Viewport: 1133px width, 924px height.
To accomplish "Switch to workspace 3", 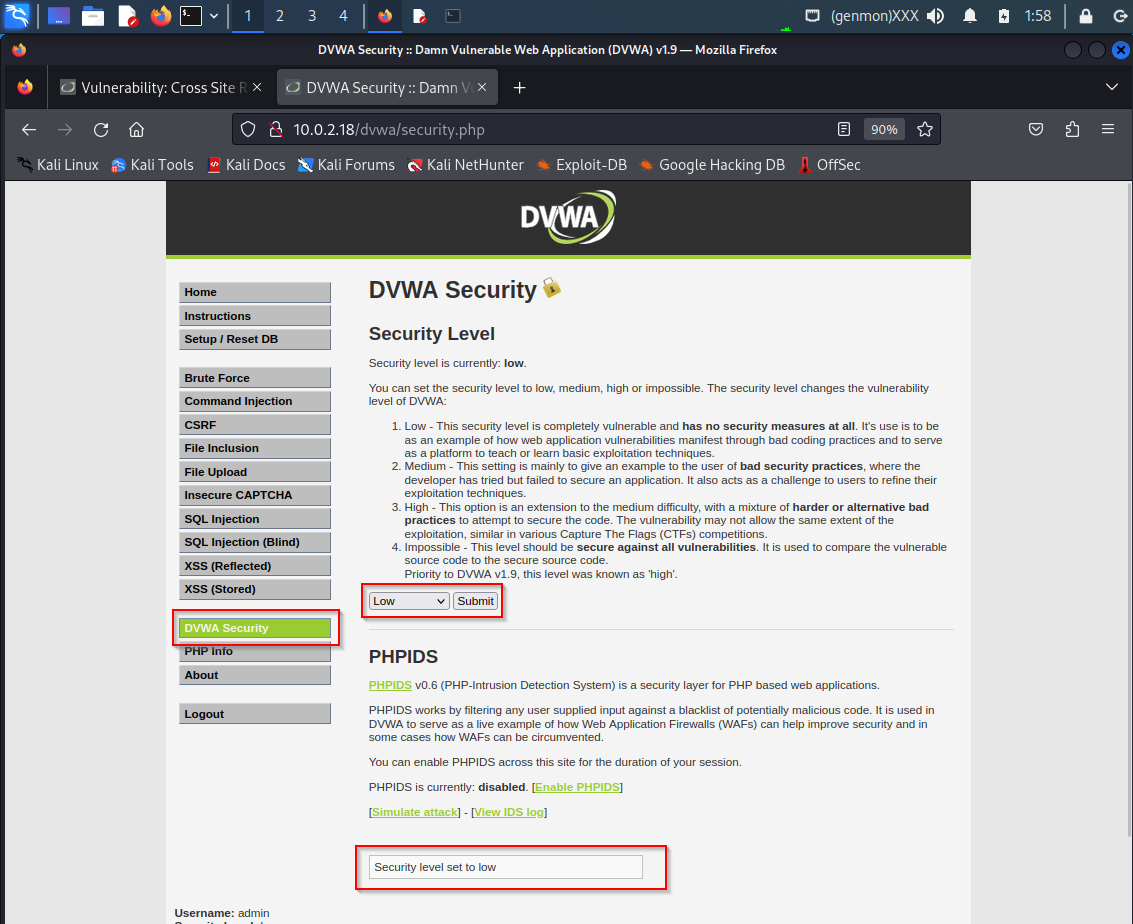I will click(311, 16).
